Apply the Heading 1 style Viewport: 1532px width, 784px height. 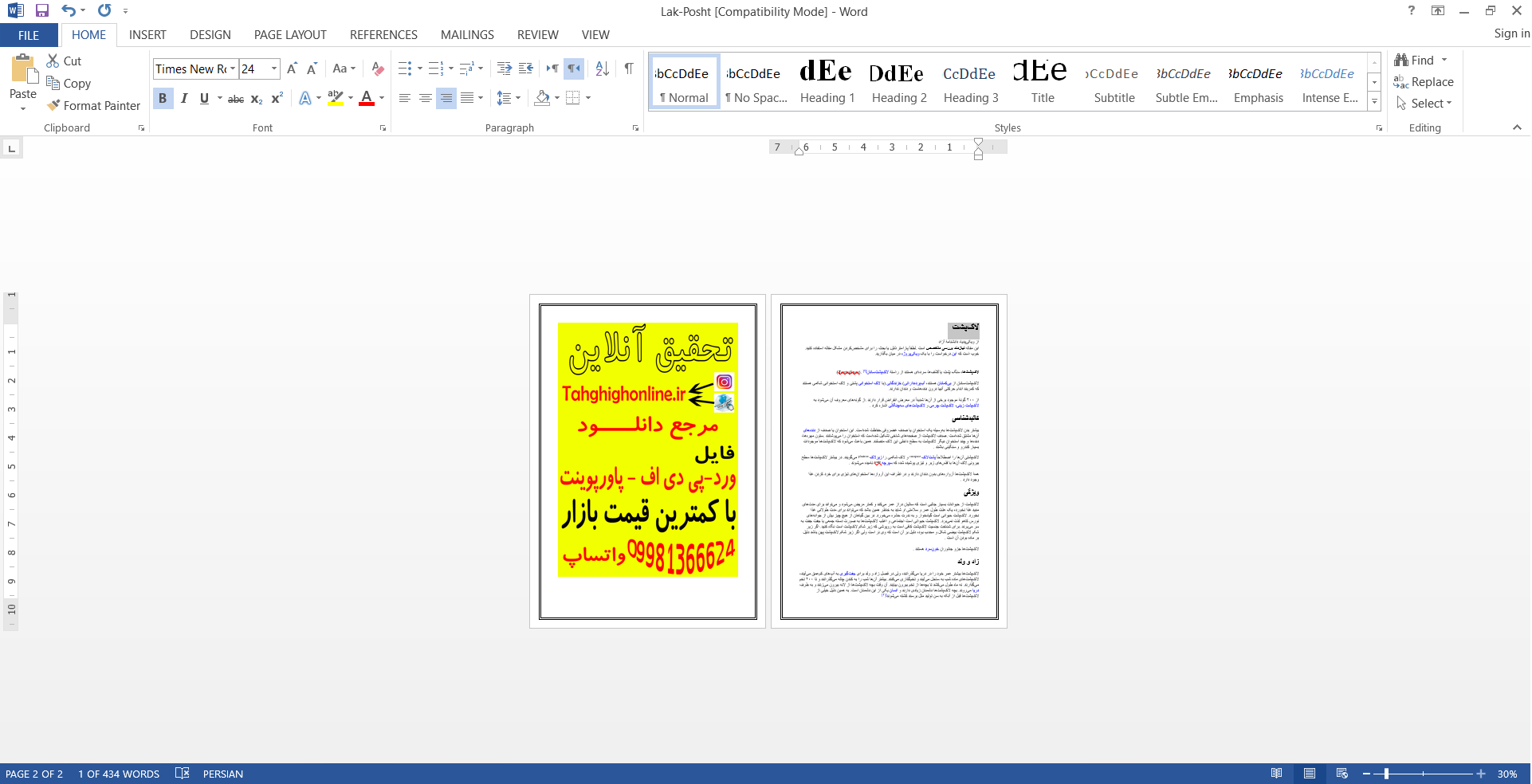827,80
